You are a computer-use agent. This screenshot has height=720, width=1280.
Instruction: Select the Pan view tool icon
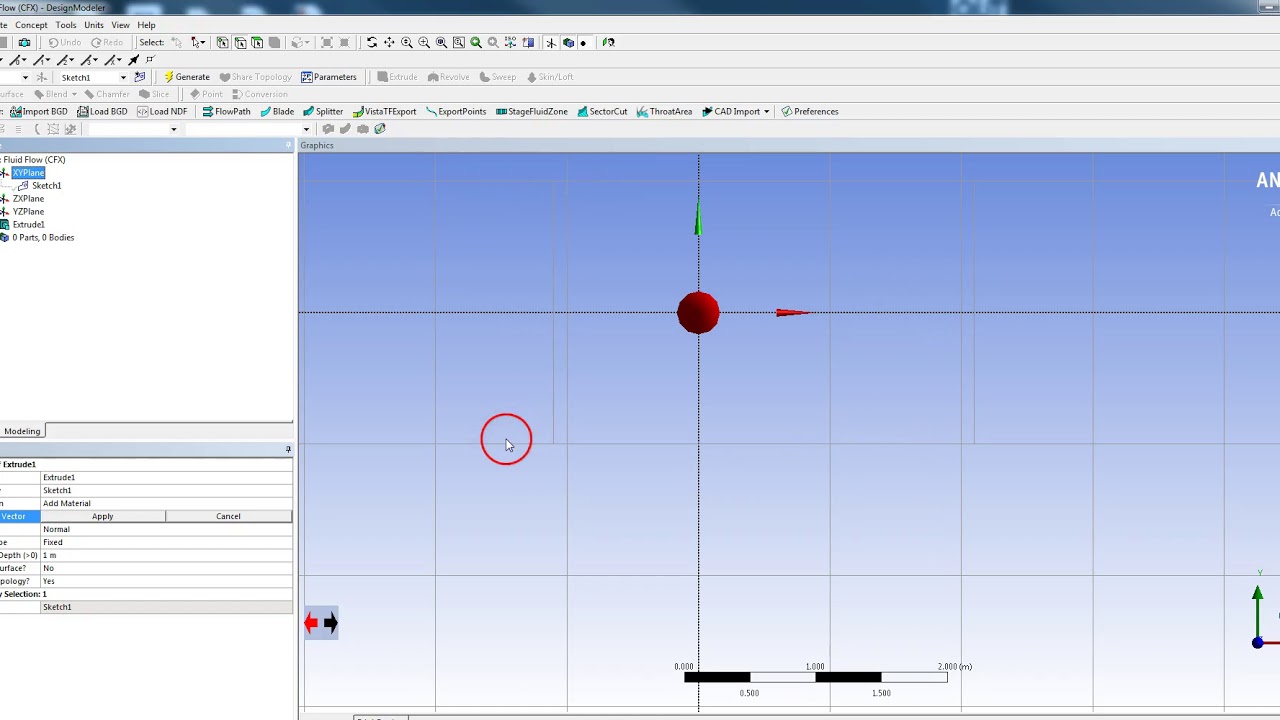coord(389,42)
